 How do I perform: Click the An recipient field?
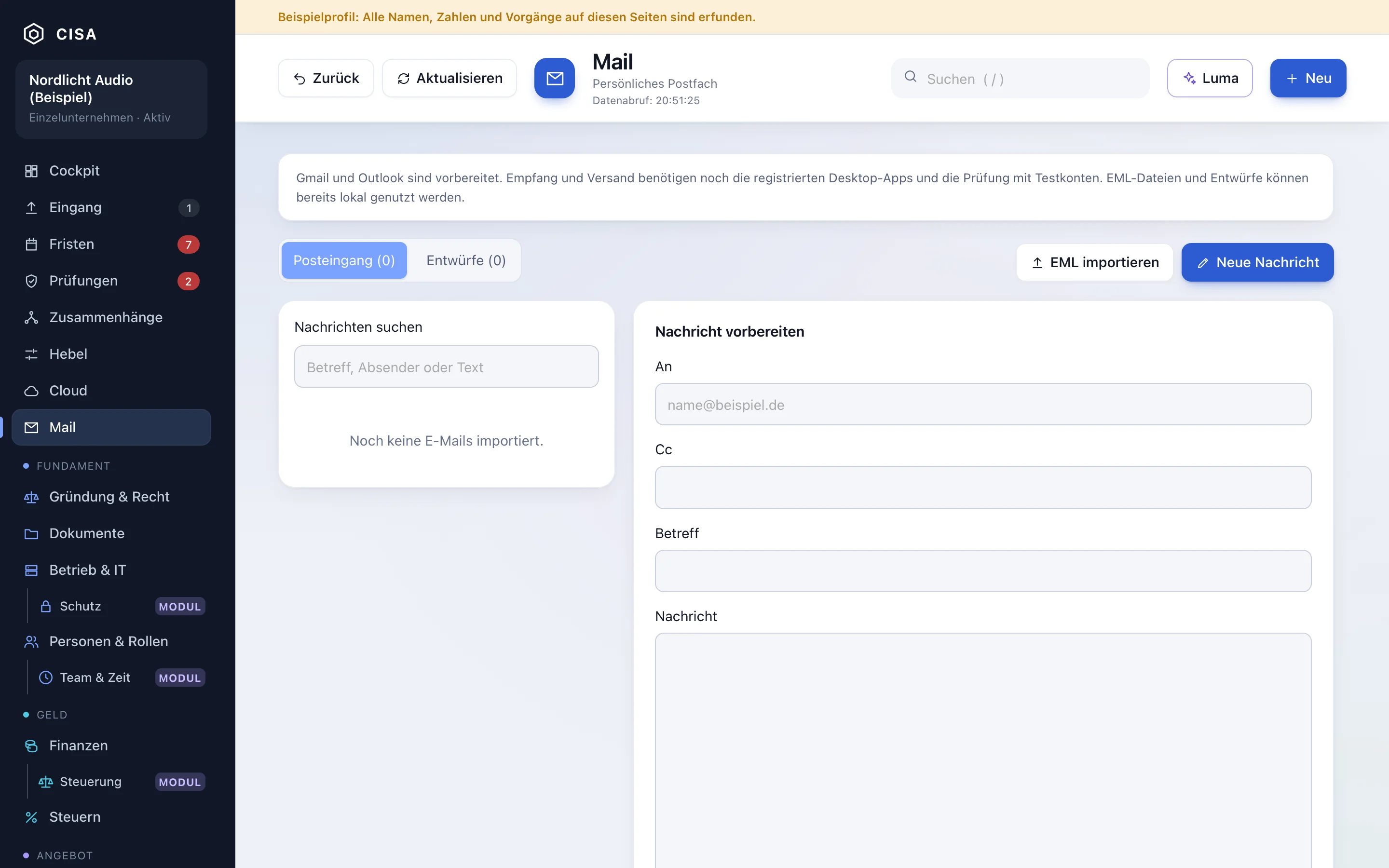982,404
